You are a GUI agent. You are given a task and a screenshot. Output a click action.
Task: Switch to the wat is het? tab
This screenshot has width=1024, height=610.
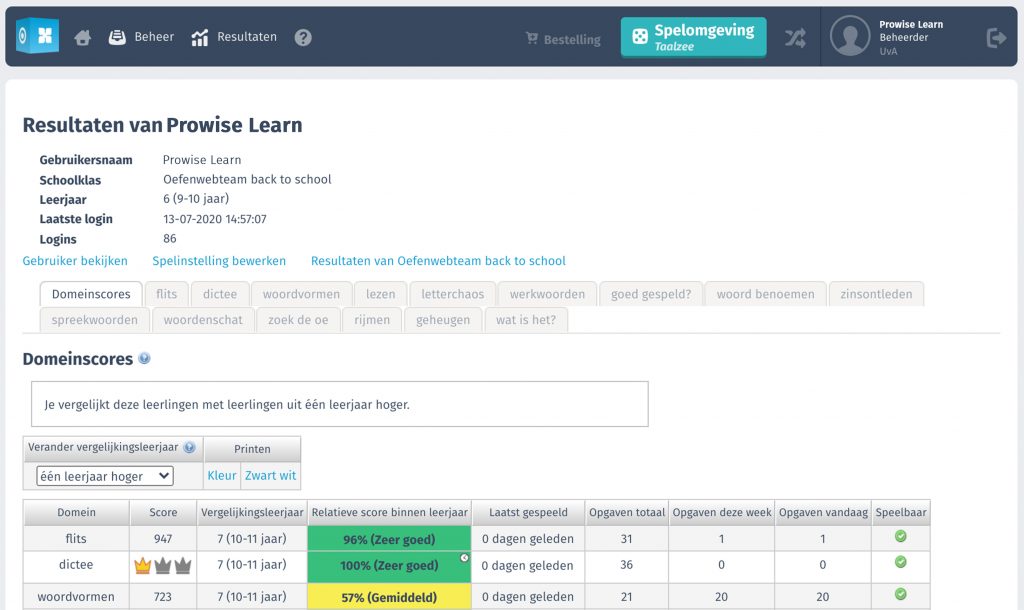point(526,320)
